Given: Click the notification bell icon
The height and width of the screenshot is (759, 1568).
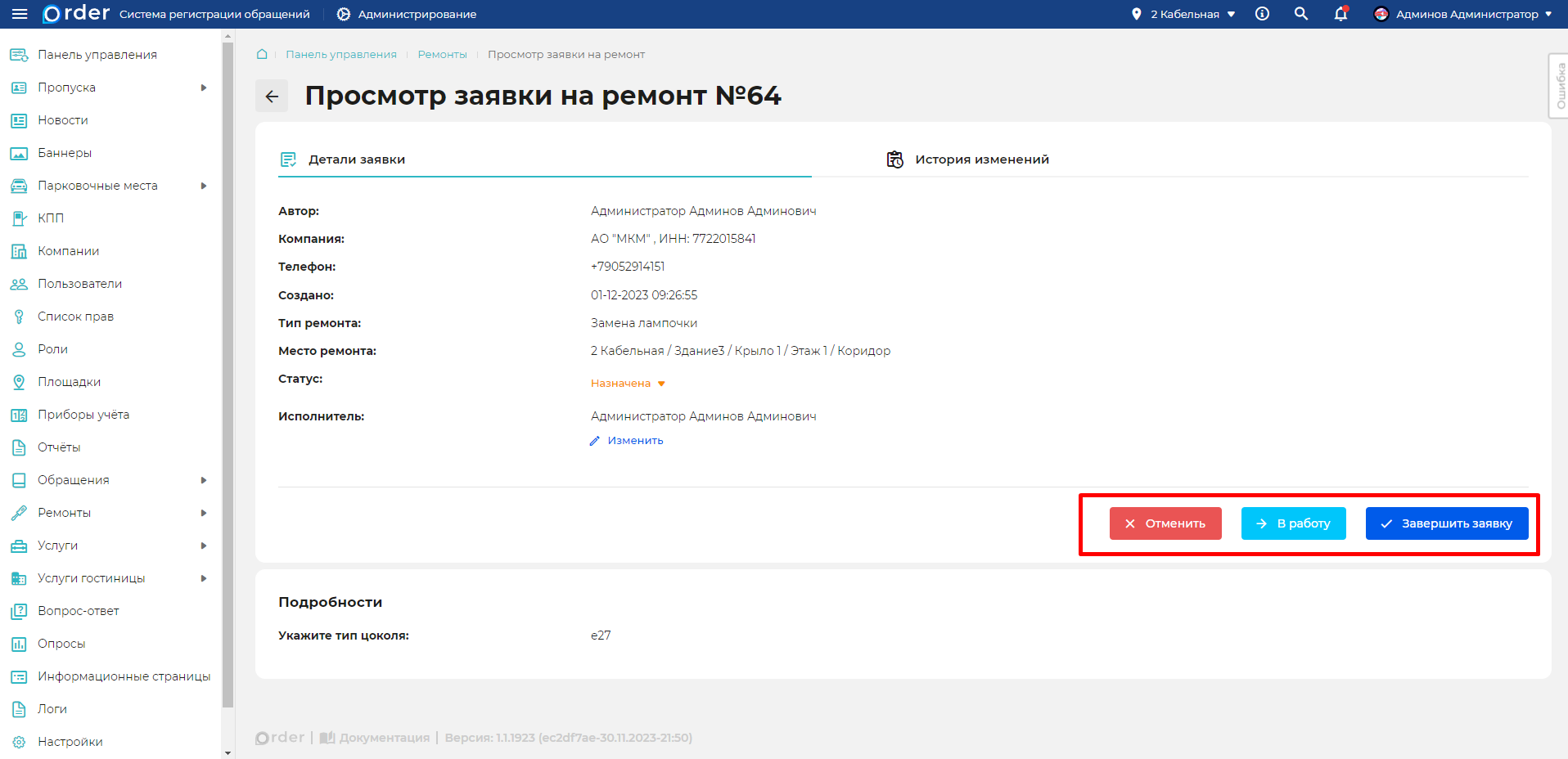Looking at the screenshot, I should point(1340,14).
